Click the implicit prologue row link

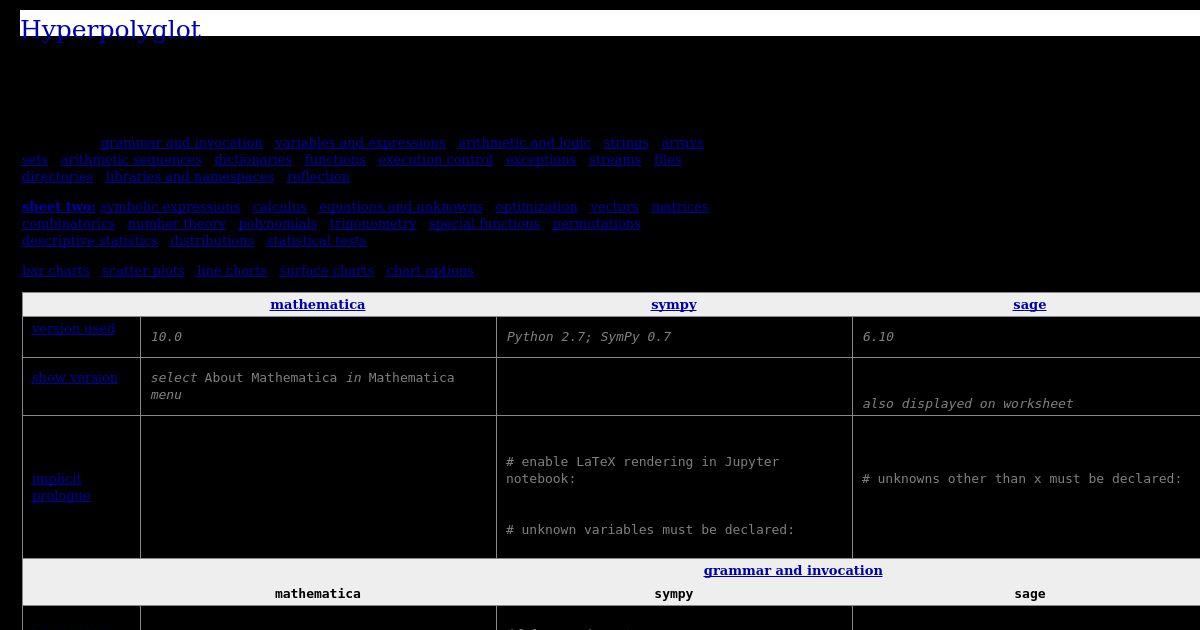61,487
